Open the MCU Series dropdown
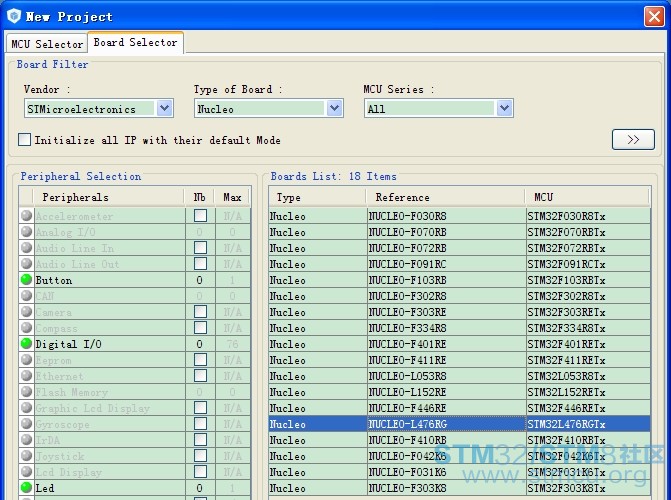The height and width of the screenshot is (500, 671). point(505,108)
